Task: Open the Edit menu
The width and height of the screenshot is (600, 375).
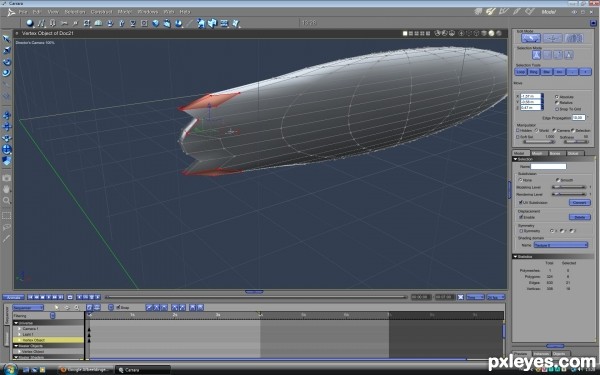Action: (37, 12)
